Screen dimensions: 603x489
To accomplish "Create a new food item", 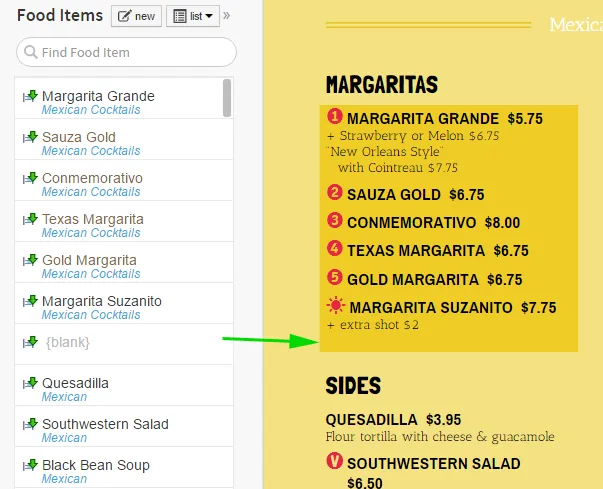I will (137, 16).
